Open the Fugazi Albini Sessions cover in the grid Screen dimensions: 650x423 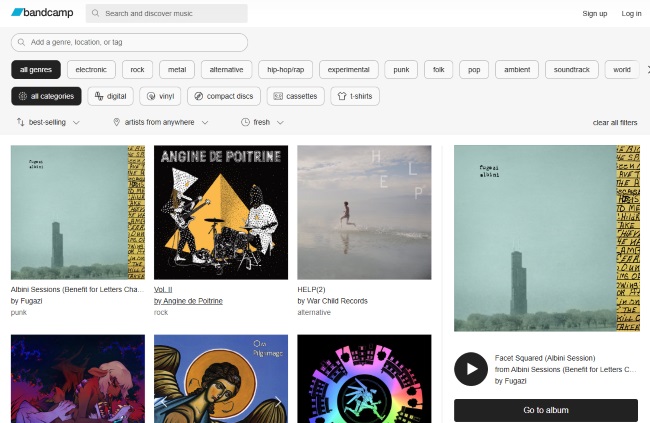tap(78, 212)
